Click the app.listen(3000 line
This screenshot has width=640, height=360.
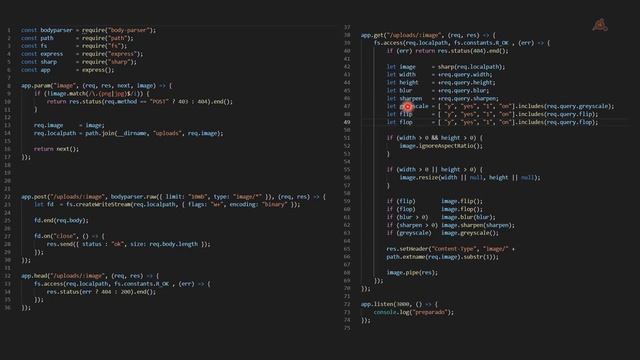pos(399,304)
